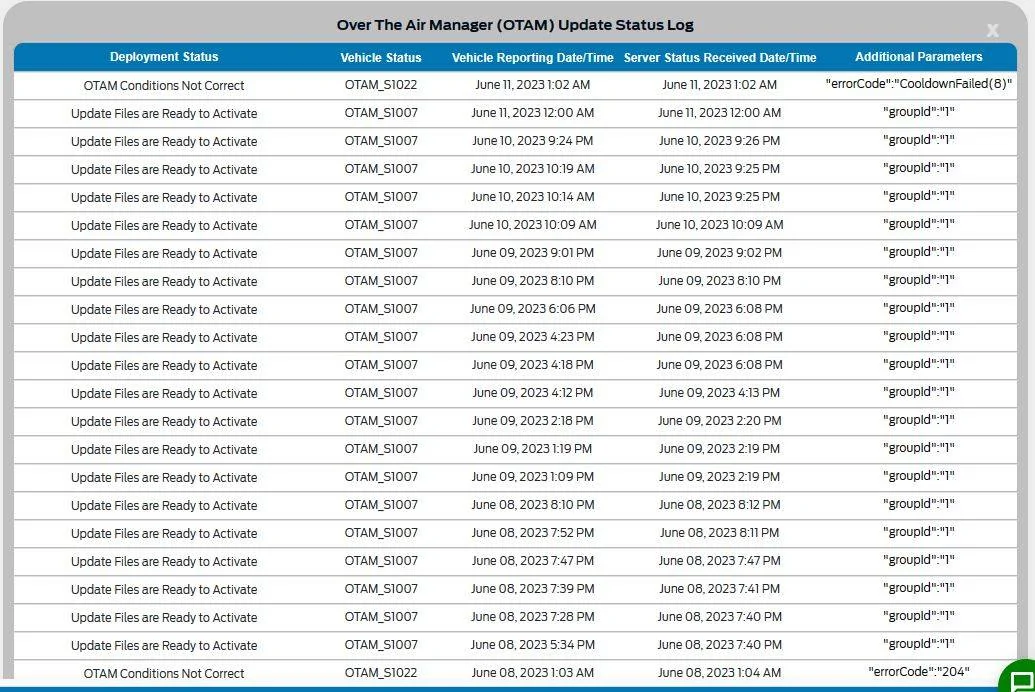
Task: Select OTAM_S1007 in the June 08 7:47 PM row
Action: click(x=381, y=561)
